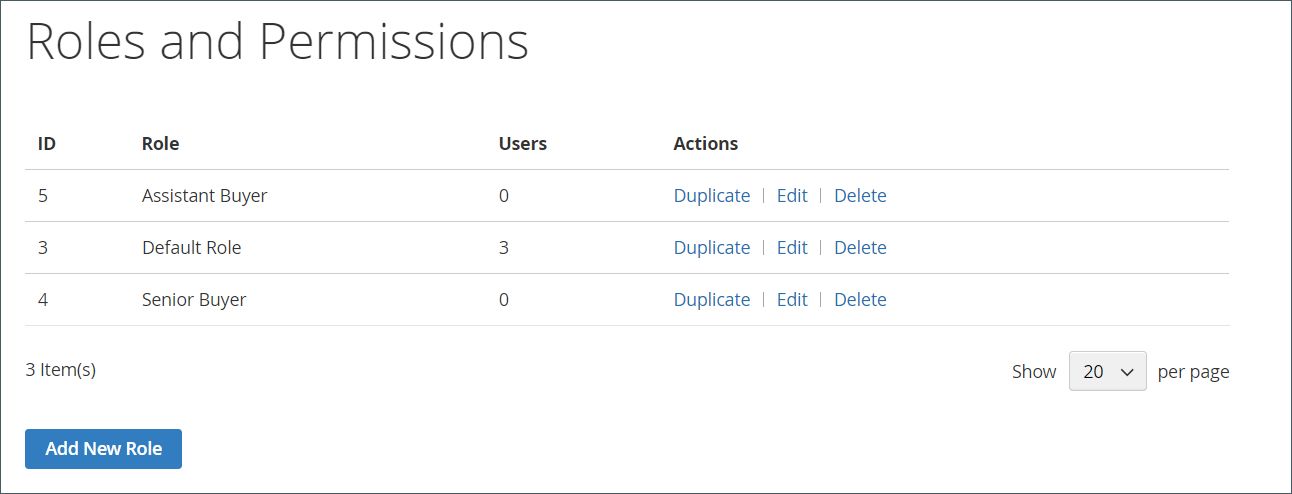The height and width of the screenshot is (494, 1292).
Task: Click the Role column header
Action: pyautogui.click(x=160, y=144)
